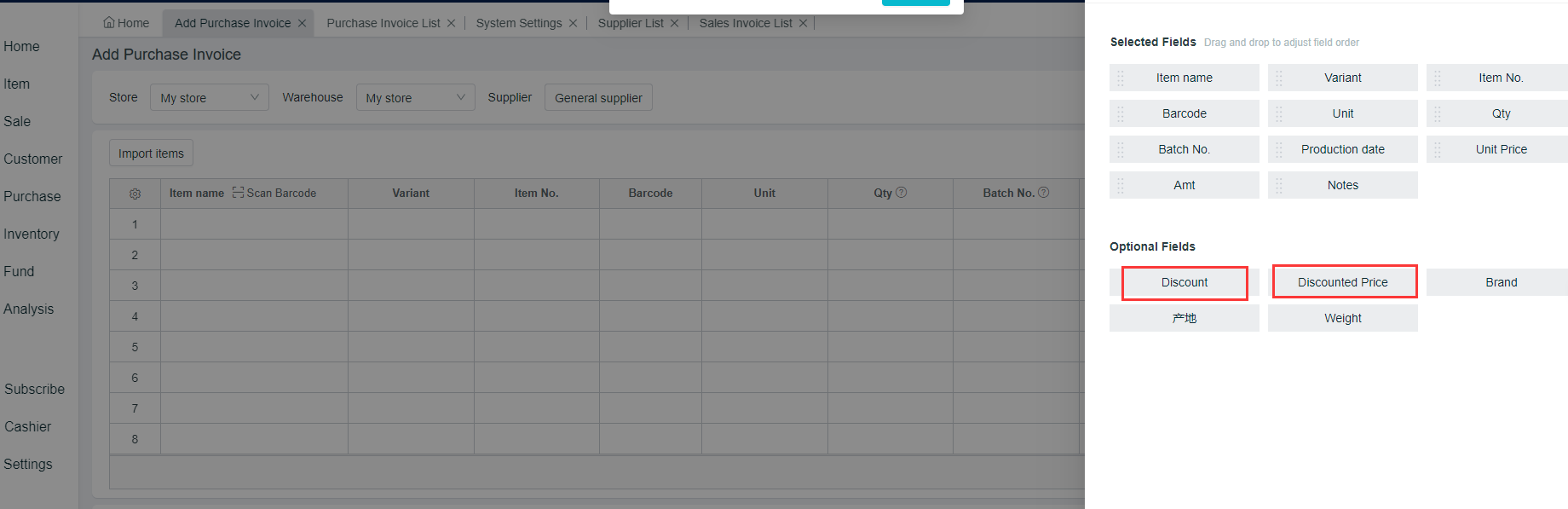Image resolution: width=1568 pixels, height=509 pixels.
Task: Enable the Discounted Price optional field
Action: click(x=1342, y=282)
